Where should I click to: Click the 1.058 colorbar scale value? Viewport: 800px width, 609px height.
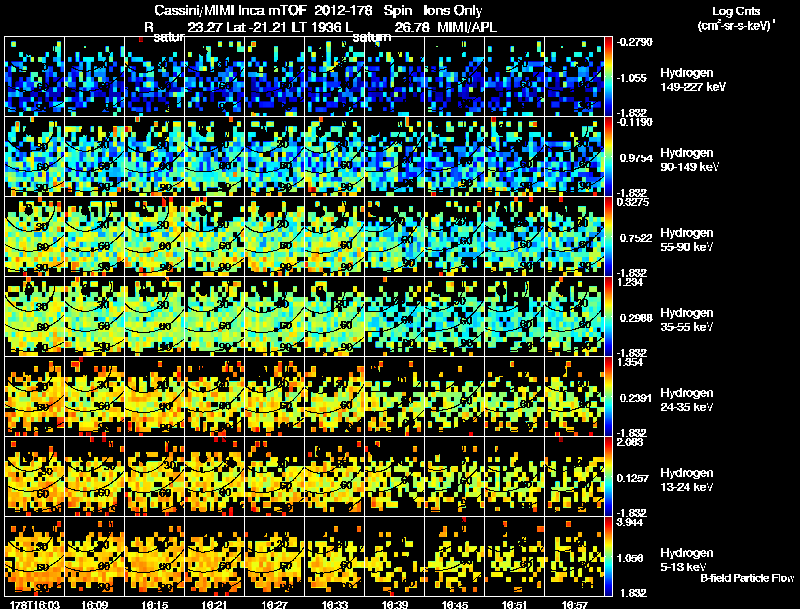[x=631, y=558]
